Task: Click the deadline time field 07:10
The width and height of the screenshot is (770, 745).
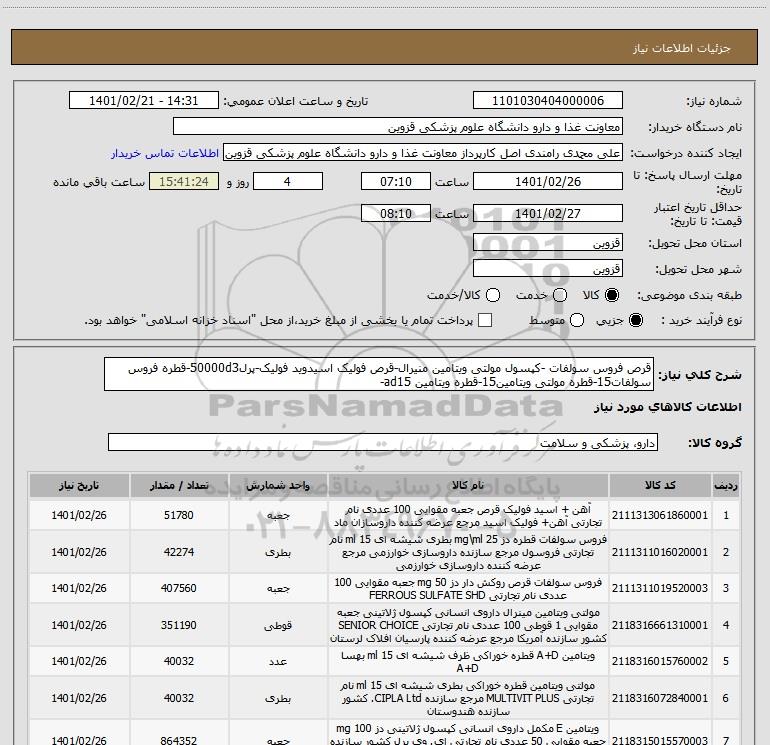Action: coord(396,182)
